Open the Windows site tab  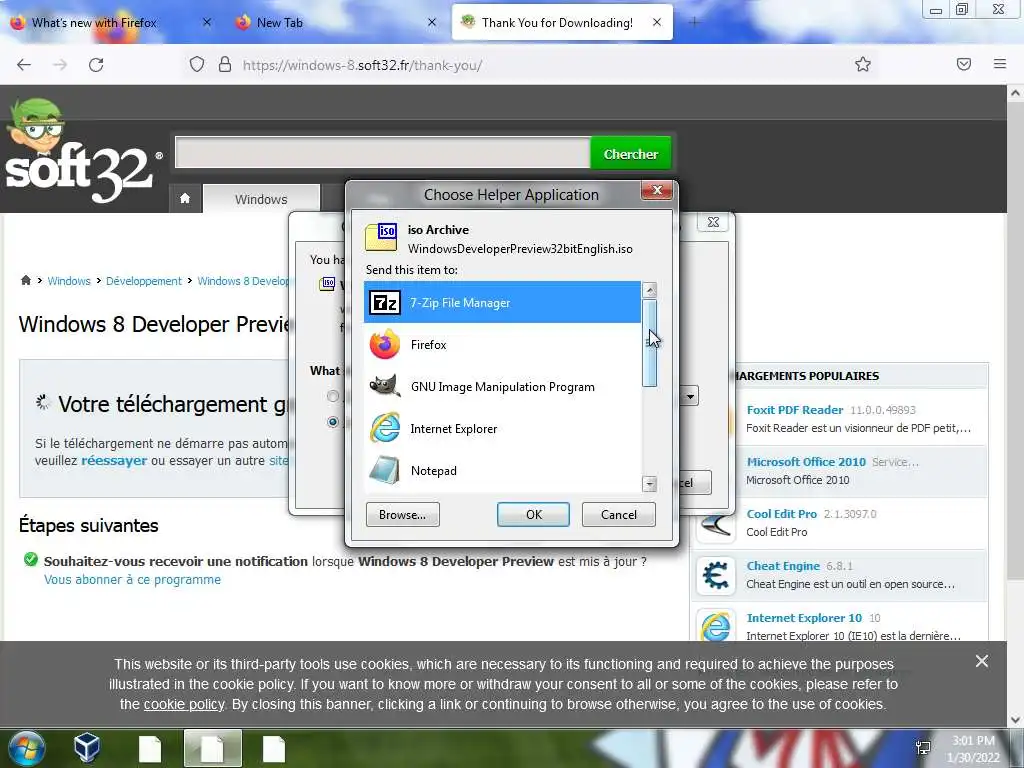point(261,199)
